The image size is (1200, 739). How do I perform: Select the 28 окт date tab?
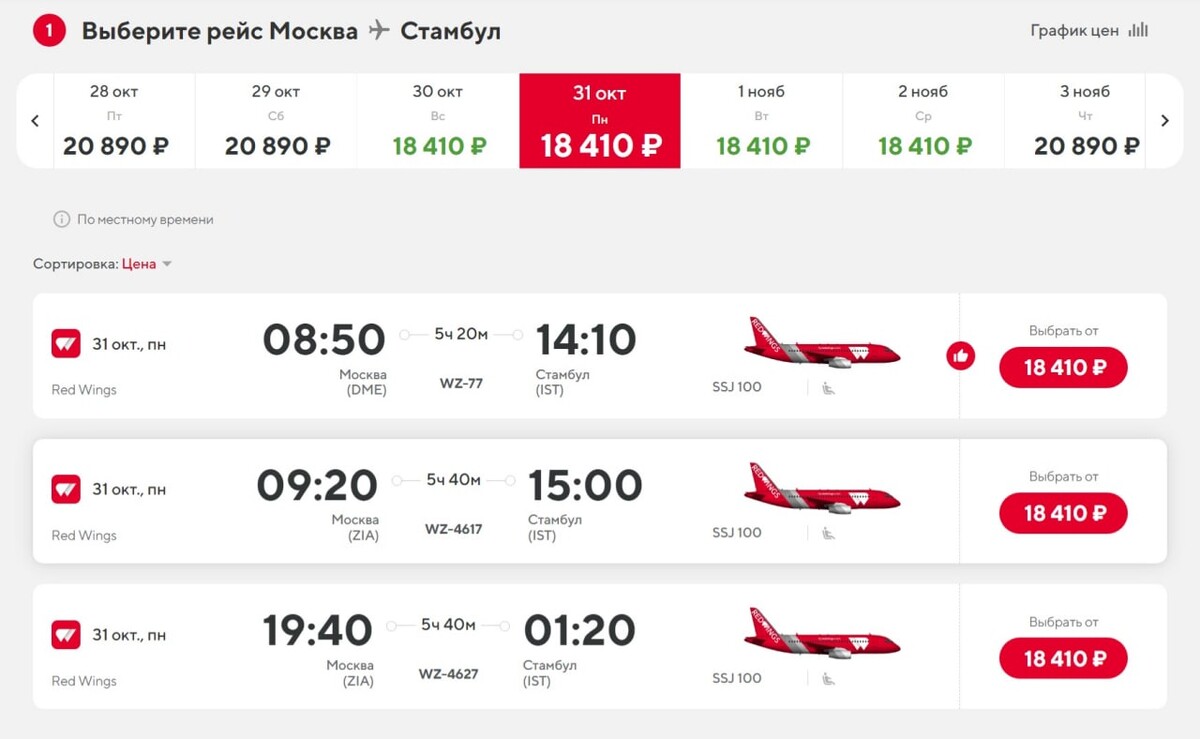click(114, 121)
